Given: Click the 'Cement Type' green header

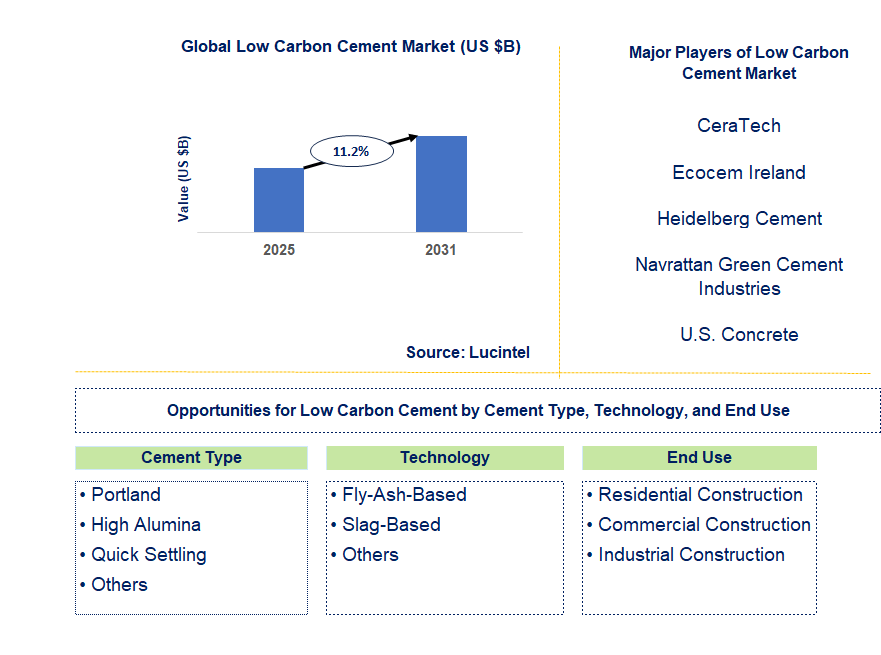Looking at the screenshot, I should [x=192, y=457].
